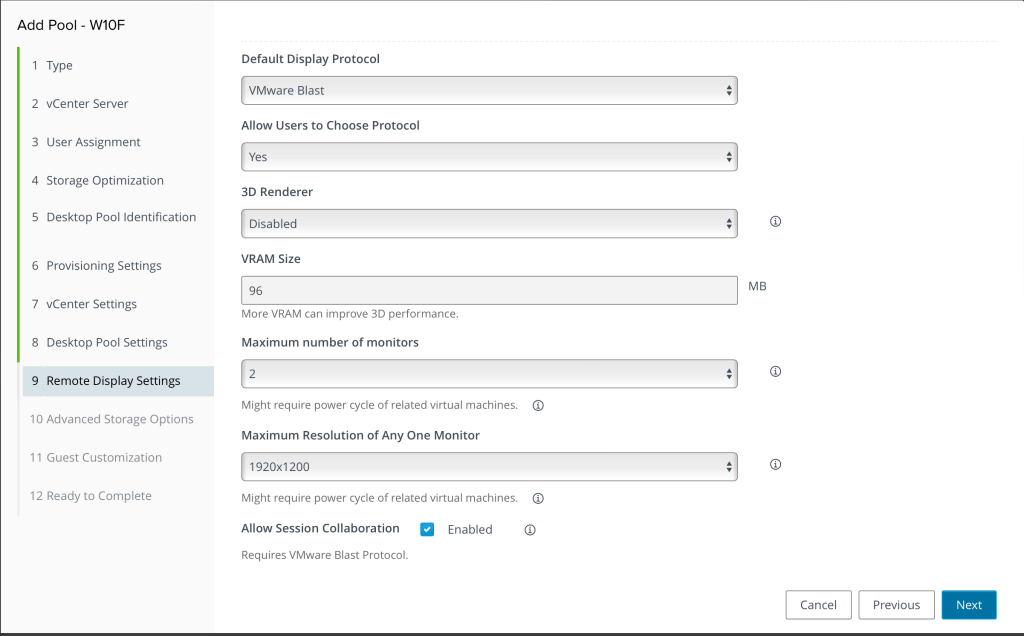Select the Storage Optimization wizard step
The height and width of the screenshot is (636, 1024).
[x=104, y=181]
